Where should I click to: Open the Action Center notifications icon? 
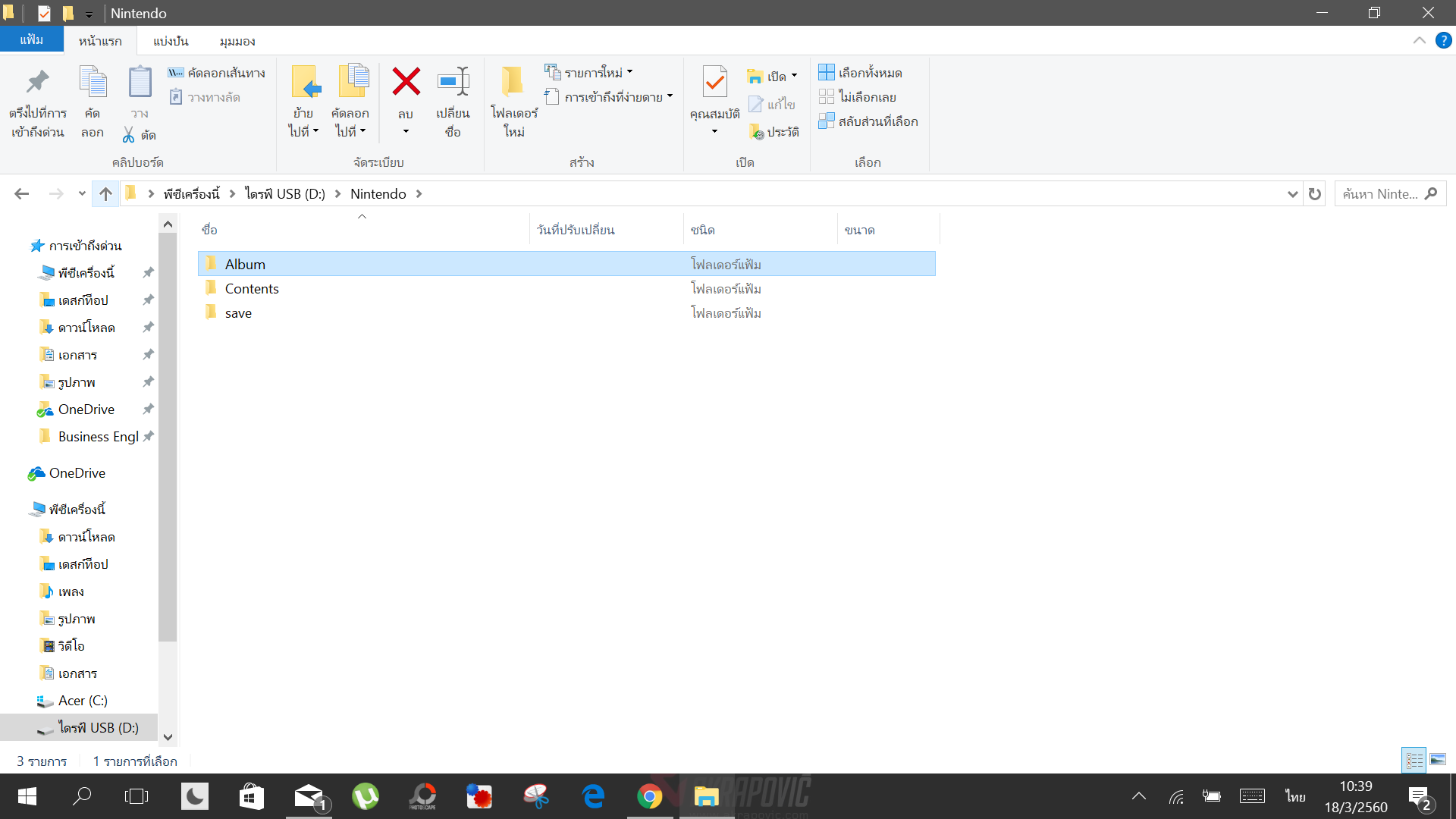tap(1420, 798)
